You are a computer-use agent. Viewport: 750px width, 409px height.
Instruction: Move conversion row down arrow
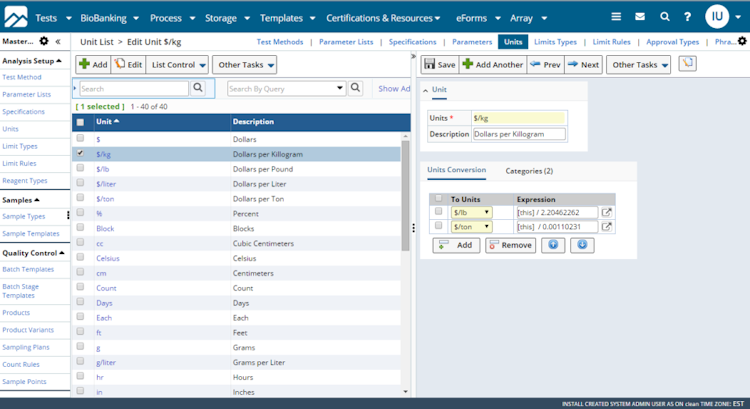(x=582, y=245)
